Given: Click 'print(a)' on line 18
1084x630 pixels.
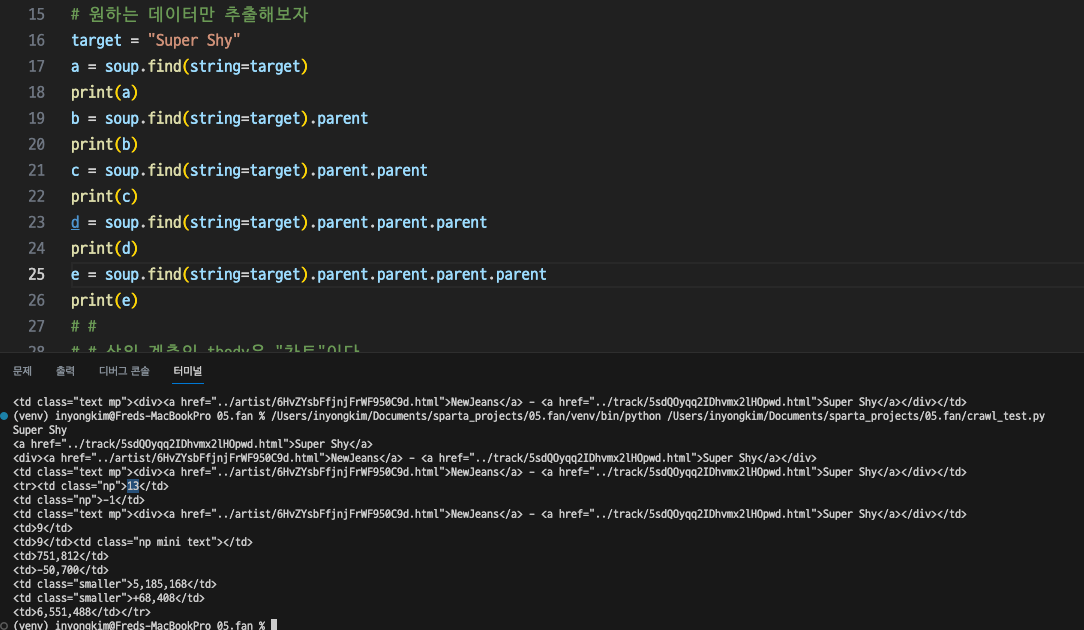Looking at the screenshot, I should pos(104,92).
